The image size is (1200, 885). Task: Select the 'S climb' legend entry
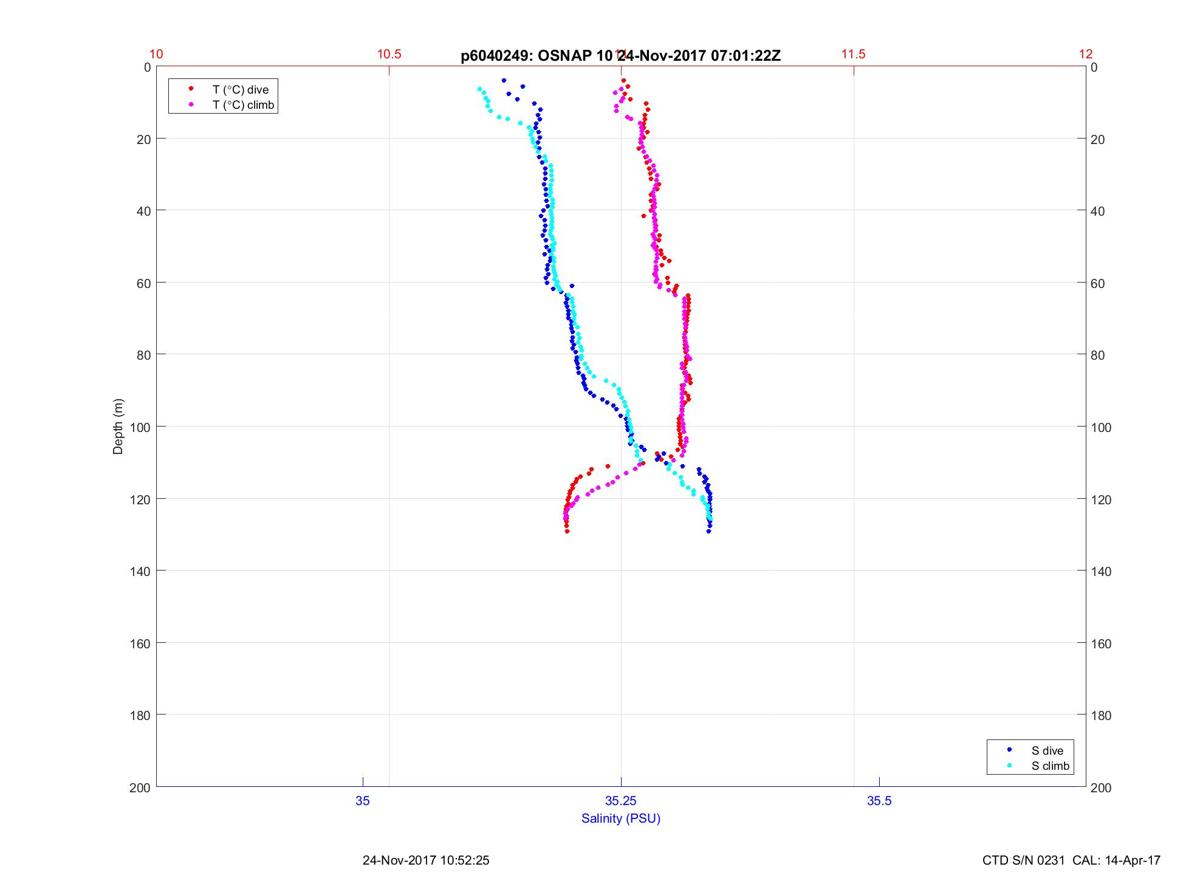pos(1050,766)
